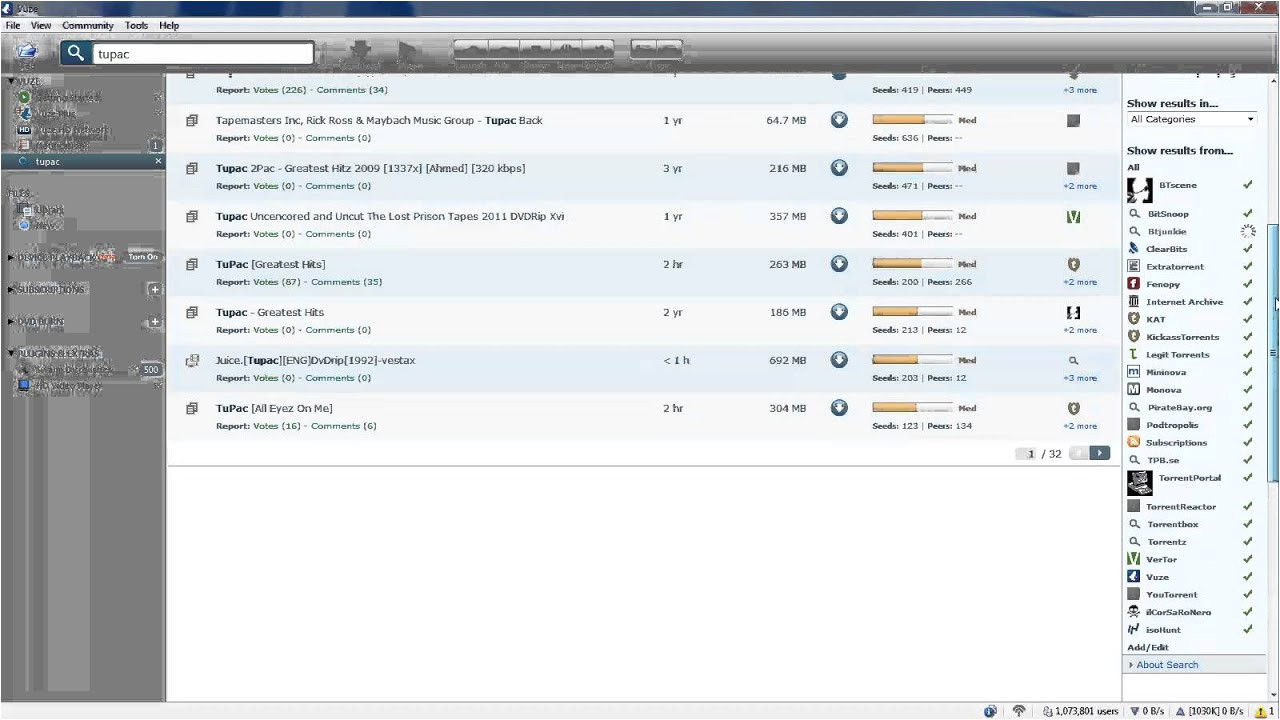Open the Tools menu
The height and width of the screenshot is (720, 1280).
(137, 25)
